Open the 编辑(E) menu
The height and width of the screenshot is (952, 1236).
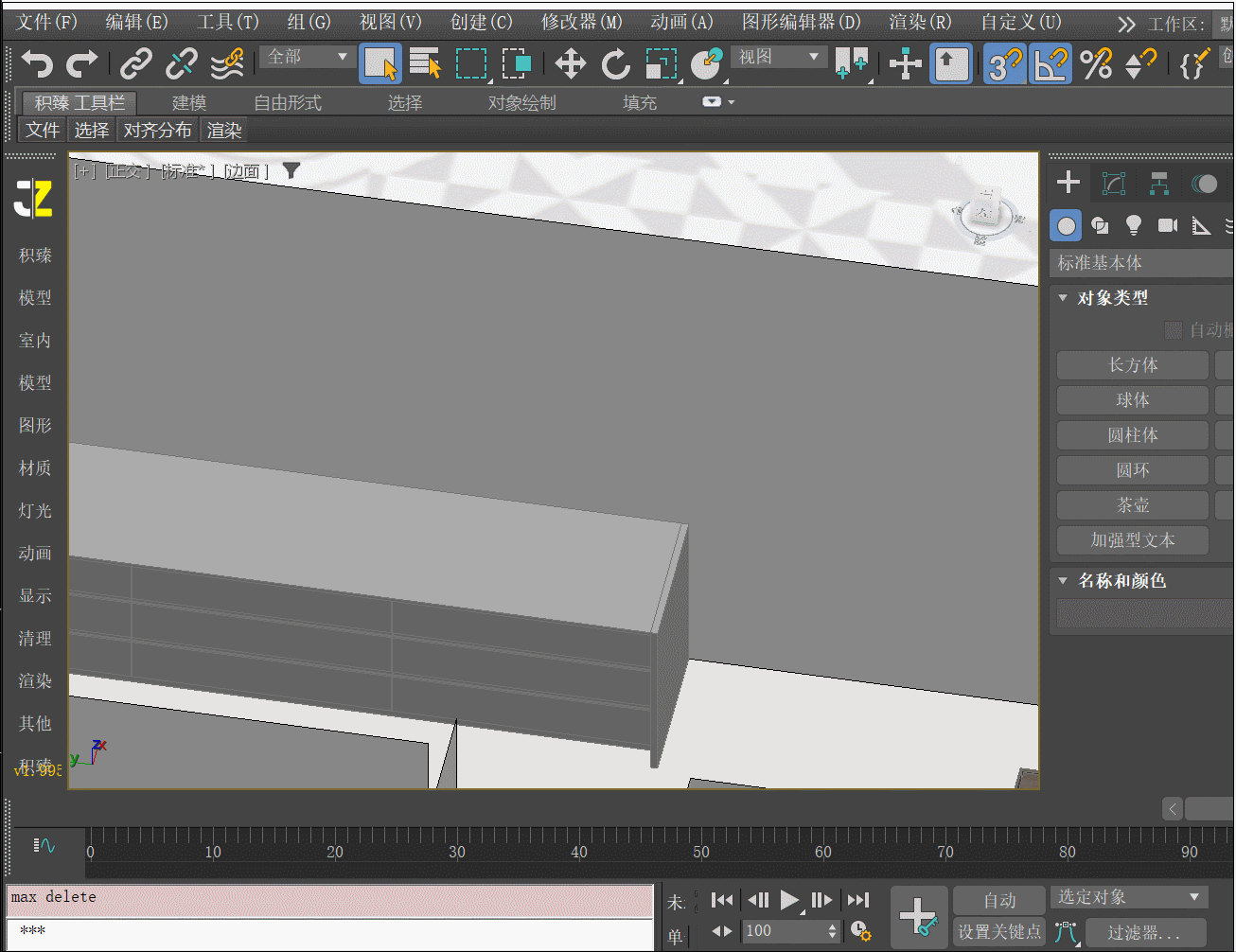pyautogui.click(x=136, y=22)
